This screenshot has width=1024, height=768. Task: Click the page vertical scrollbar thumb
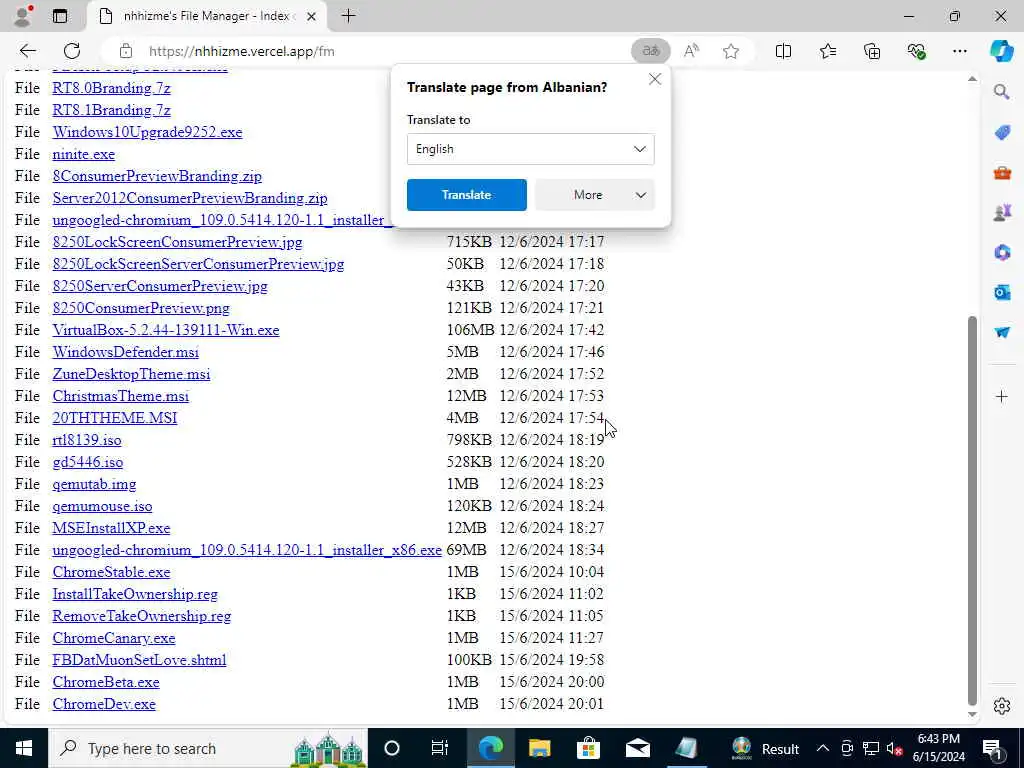[x=972, y=511]
